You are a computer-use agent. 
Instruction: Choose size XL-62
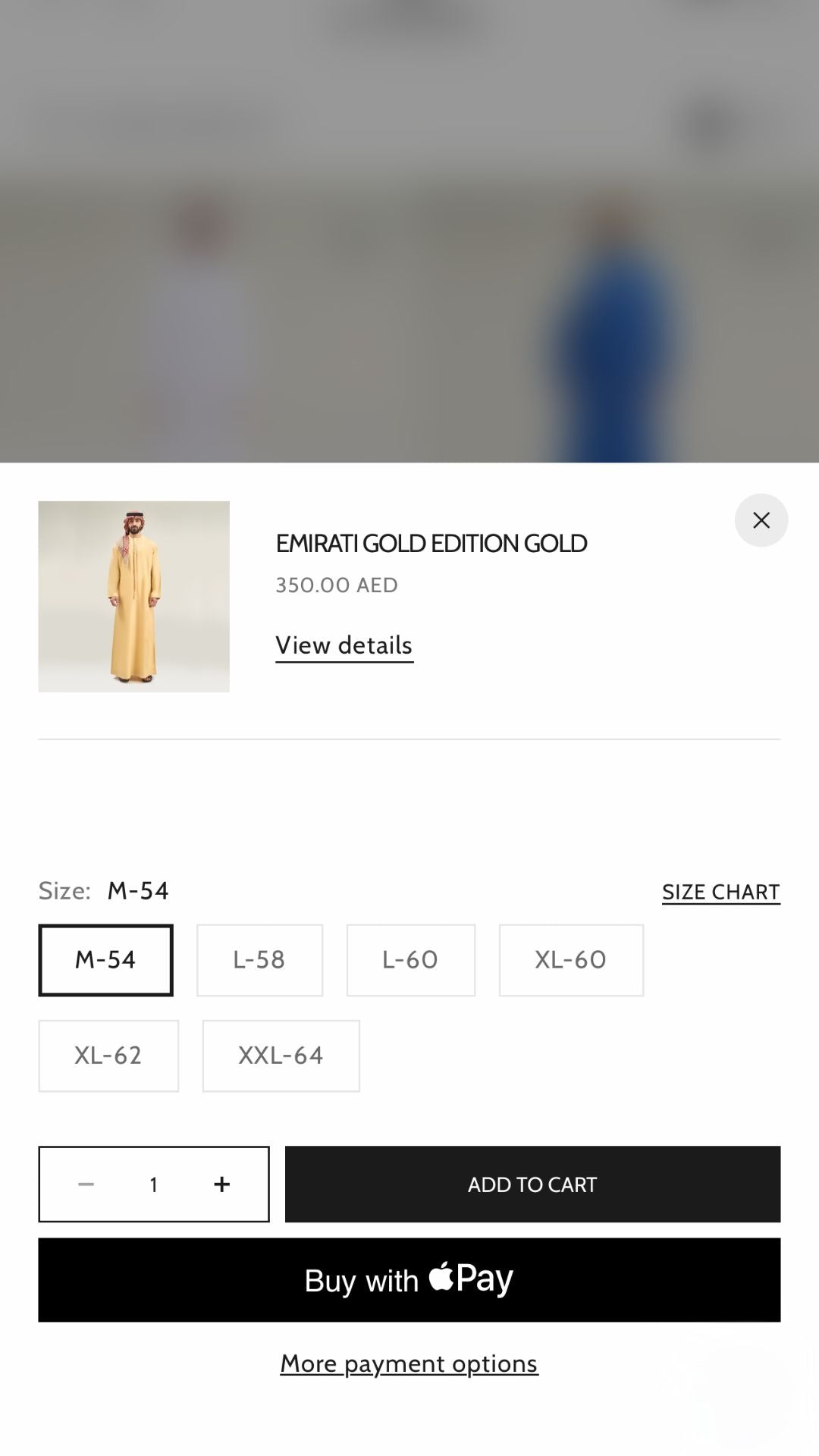coord(108,1055)
